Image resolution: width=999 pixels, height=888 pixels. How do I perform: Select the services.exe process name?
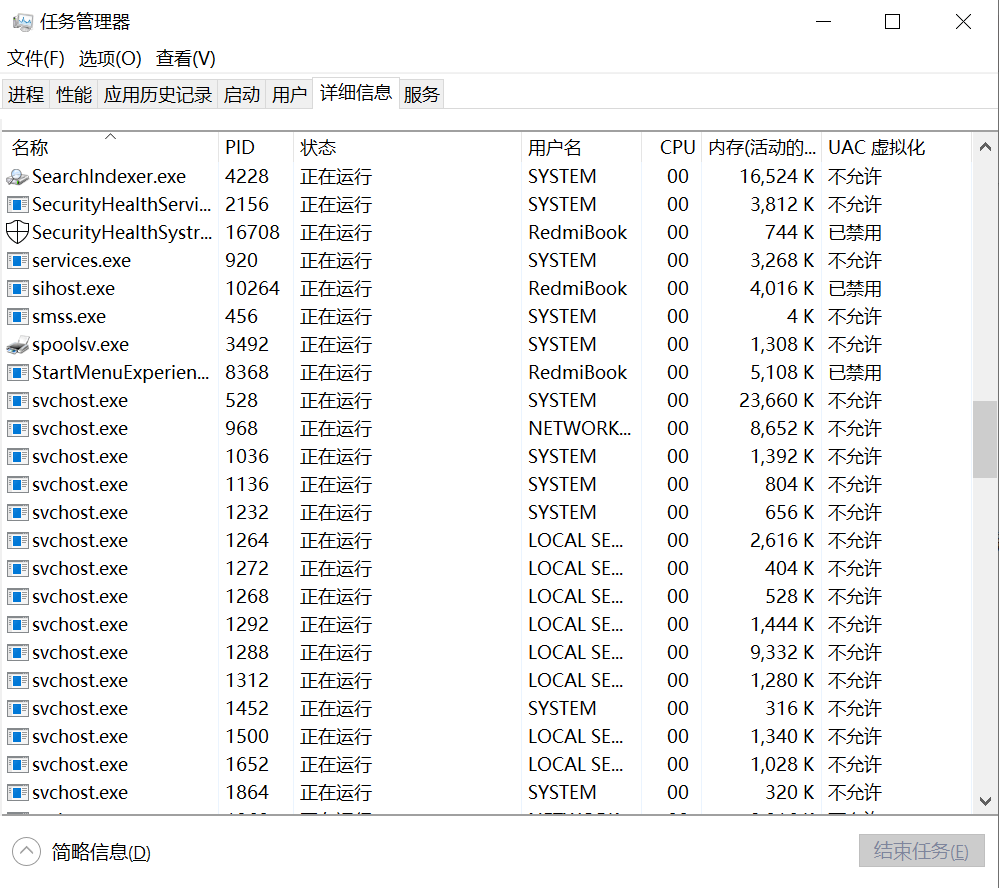(x=82, y=261)
